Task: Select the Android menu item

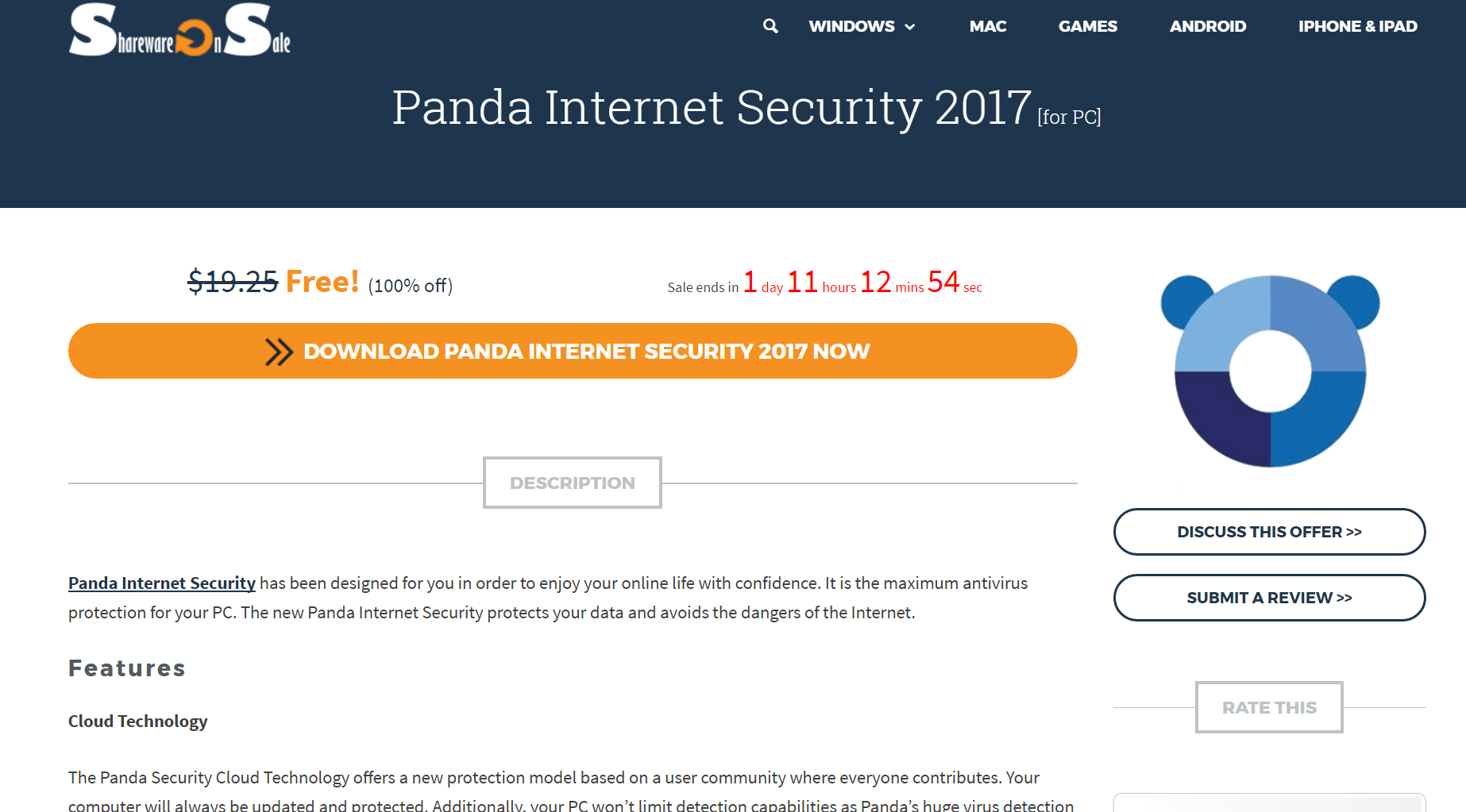Action: coord(1207,26)
